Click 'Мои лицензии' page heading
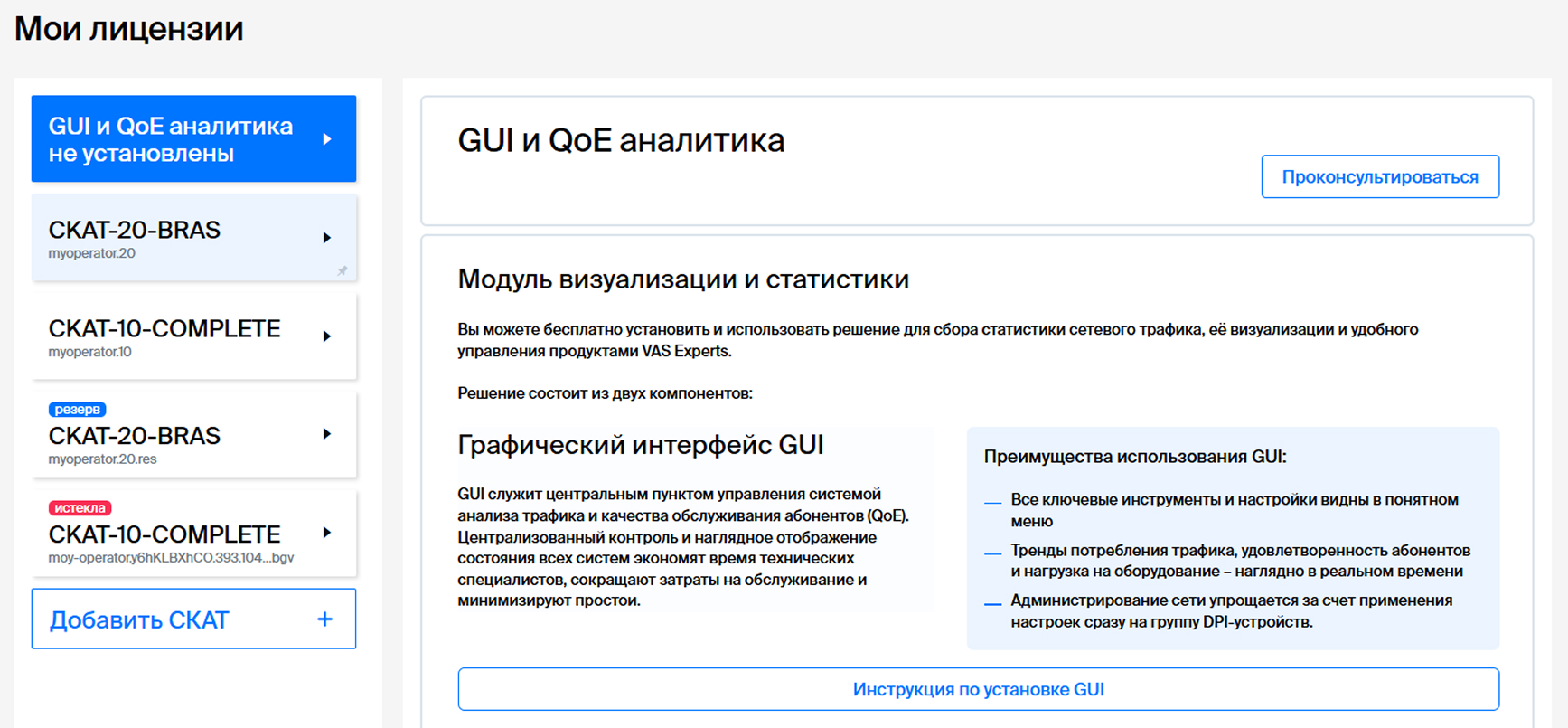Viewport: 1568px width, 728px height. [129, 29]
